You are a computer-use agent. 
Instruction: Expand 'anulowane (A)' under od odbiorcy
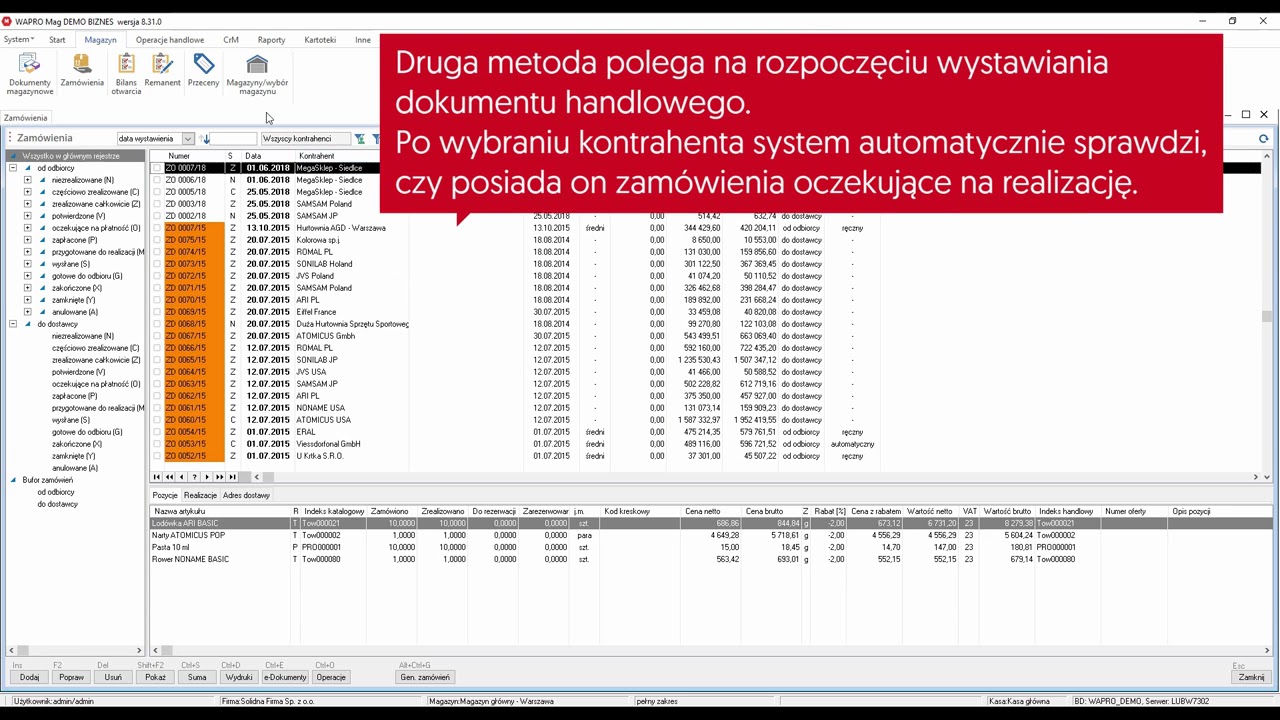pos(27,312)
